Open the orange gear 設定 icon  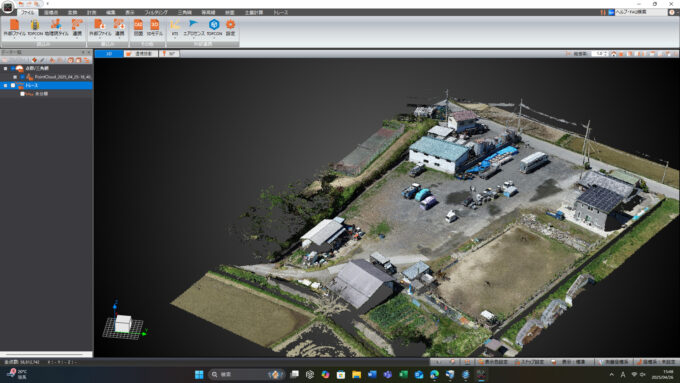pos(230,27)
